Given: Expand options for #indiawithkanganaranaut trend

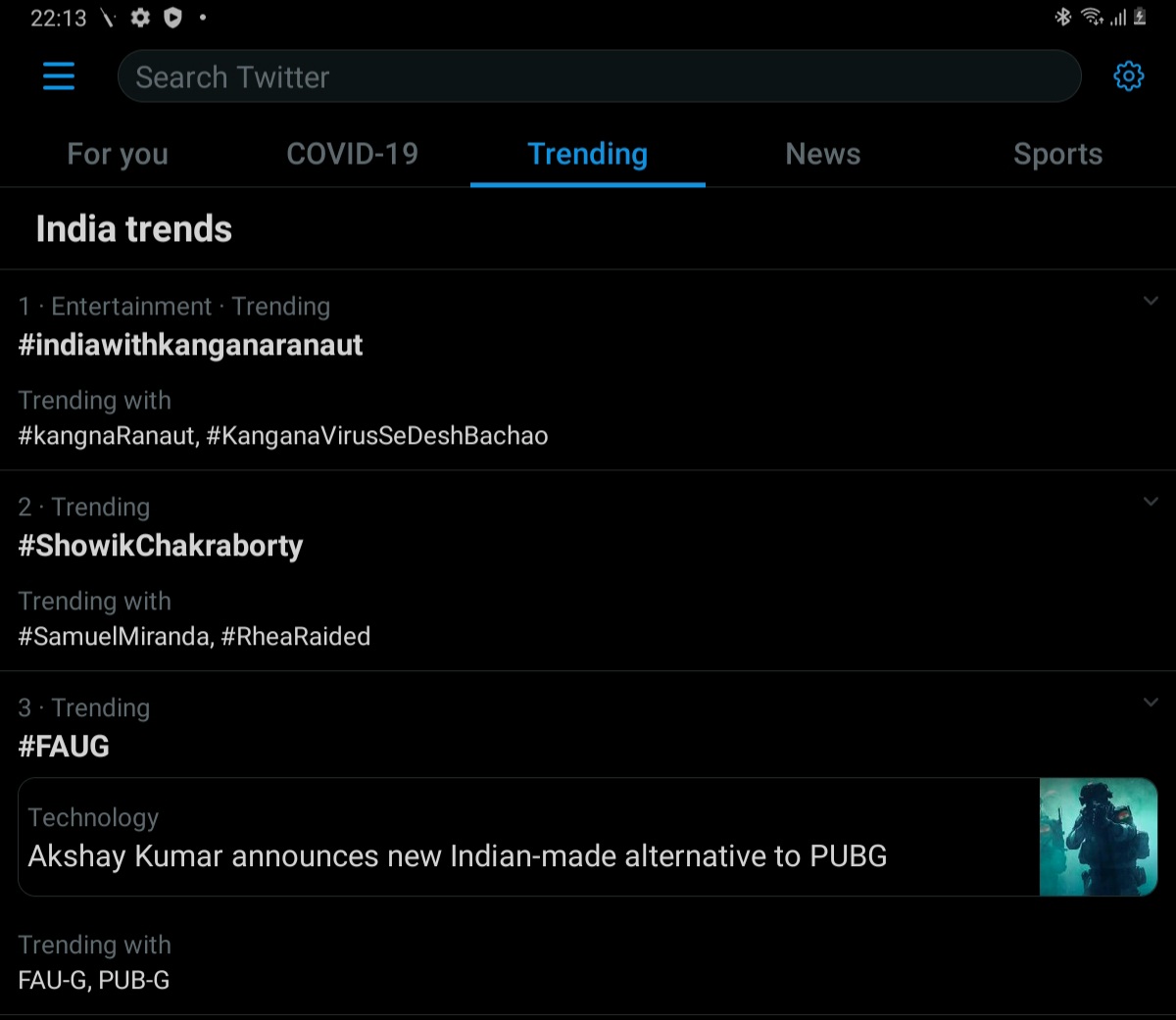Looking at the screenshot, I should pos(1151,301).
